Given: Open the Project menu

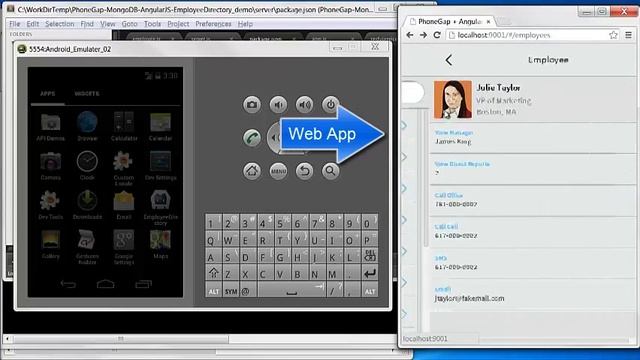Looking at the screenshot, I should click(178, 24).
